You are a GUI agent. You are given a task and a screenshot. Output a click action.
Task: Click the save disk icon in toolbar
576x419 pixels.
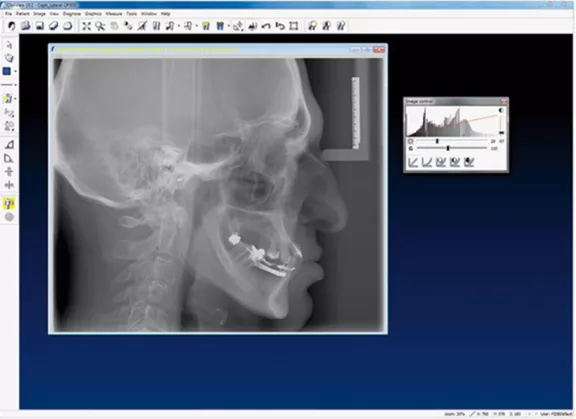(x=40, y=26)
